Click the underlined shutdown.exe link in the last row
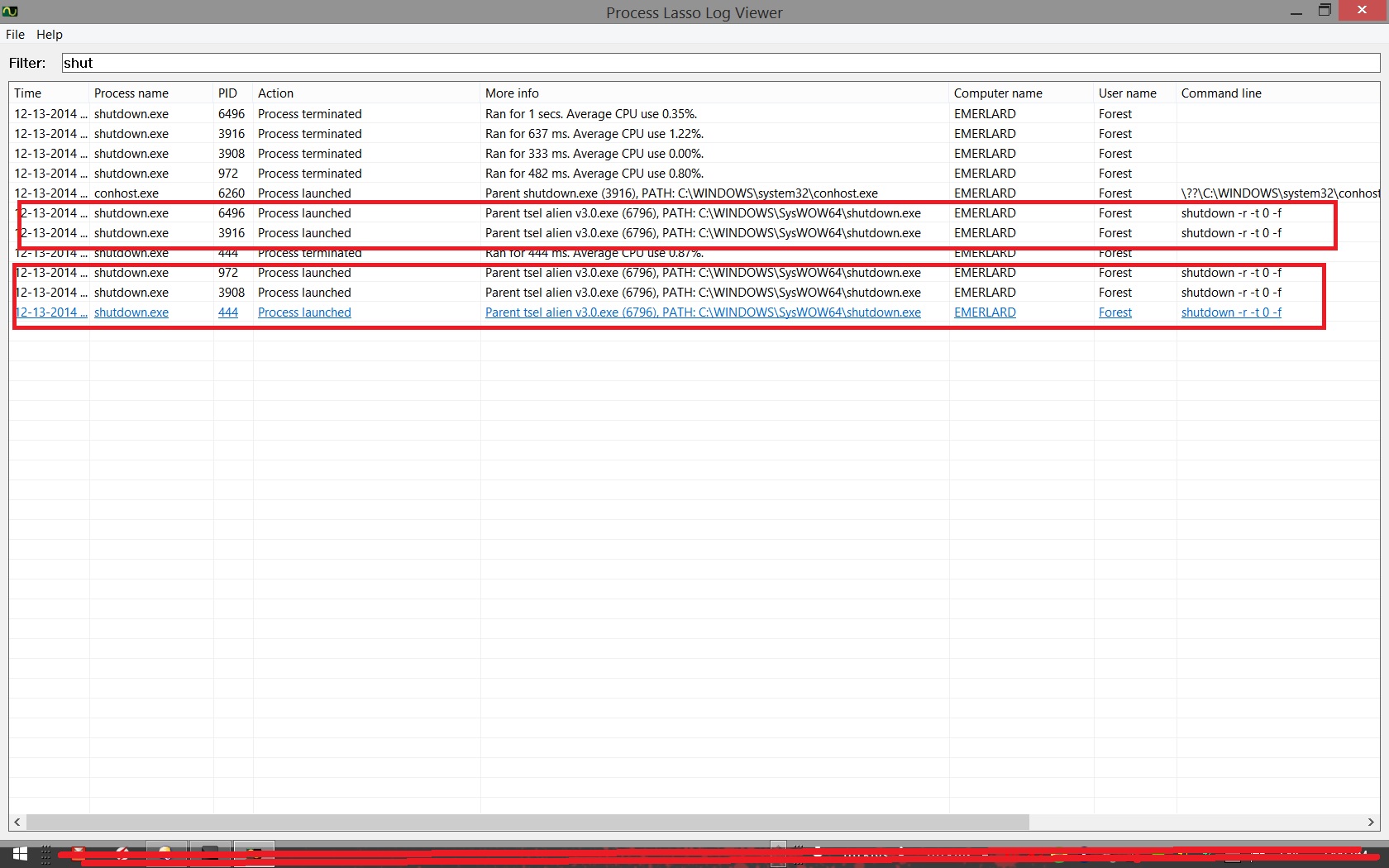The width and height of the screenshot is (1389, 868). tap(131, 312)
